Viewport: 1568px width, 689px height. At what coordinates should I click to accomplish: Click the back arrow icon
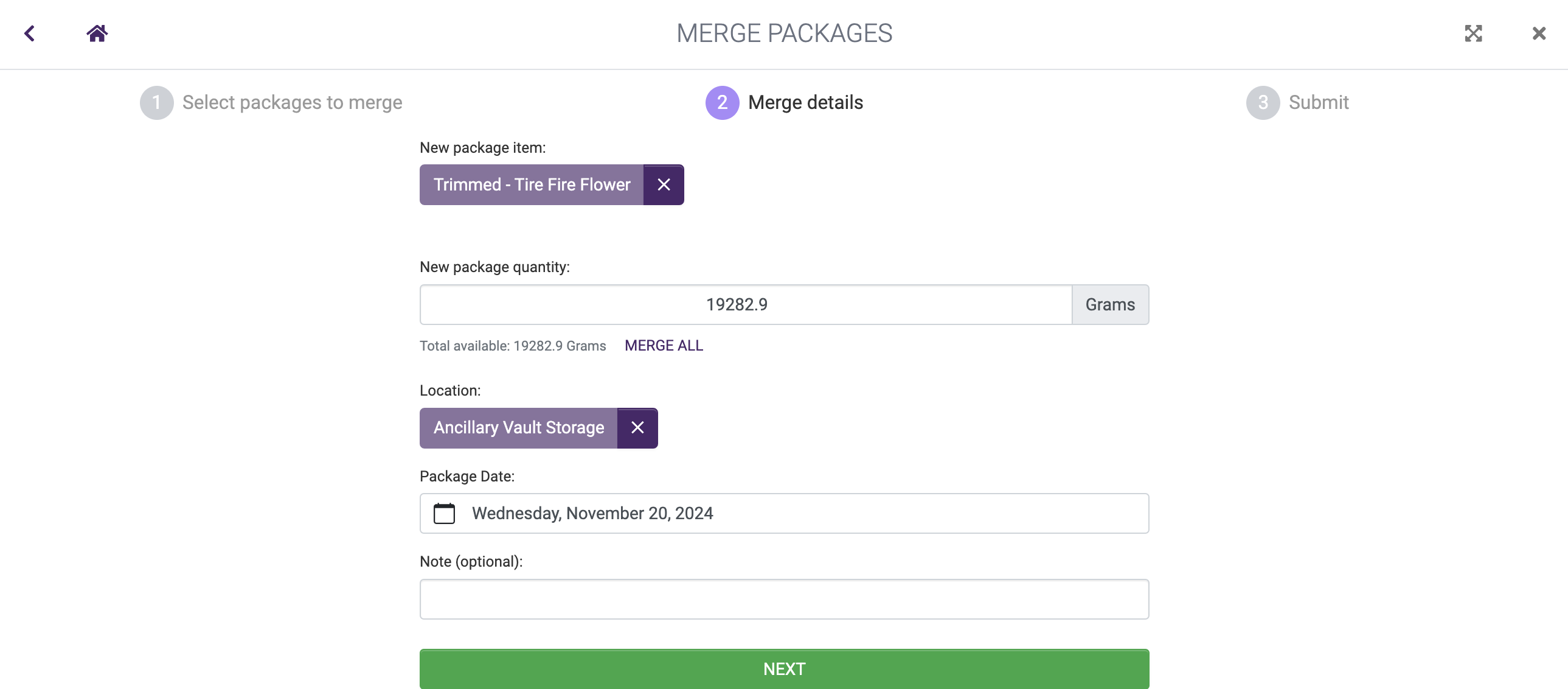tap(29, 33)
